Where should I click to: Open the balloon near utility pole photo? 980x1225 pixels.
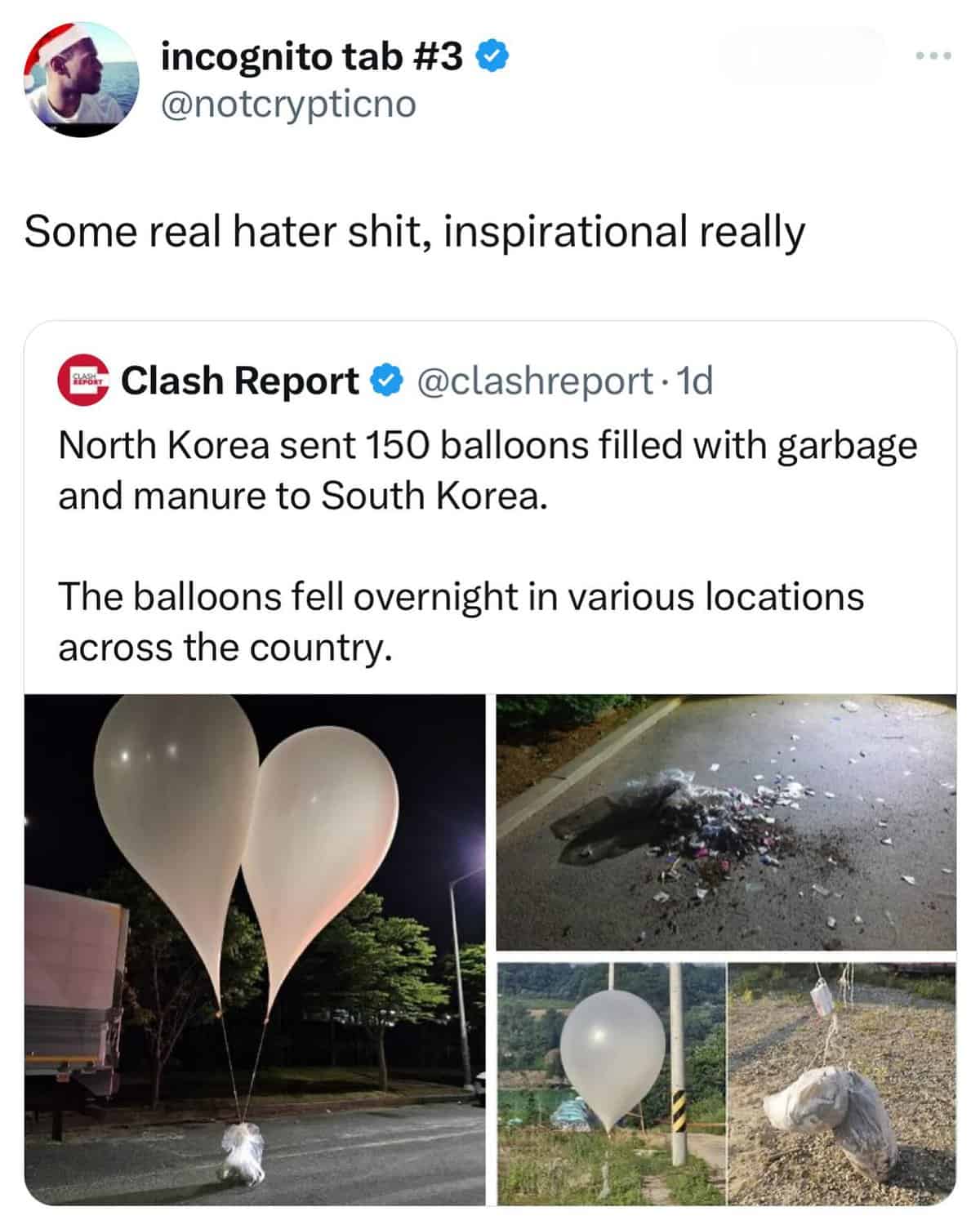click(611, 1084)
